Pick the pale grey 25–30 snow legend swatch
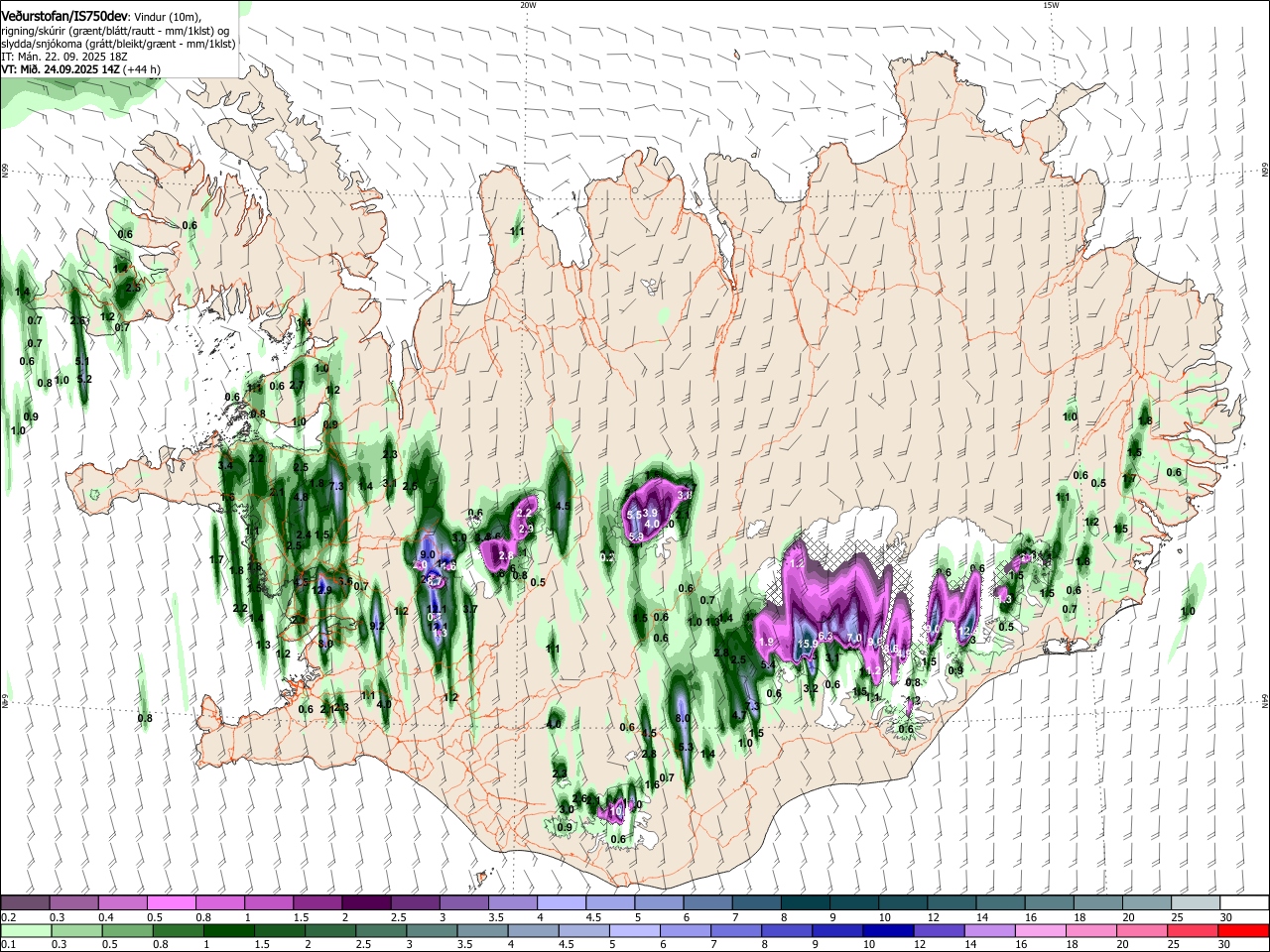Image resolution: width=1270 pixels, height=952 pixels. [1194, 902]
